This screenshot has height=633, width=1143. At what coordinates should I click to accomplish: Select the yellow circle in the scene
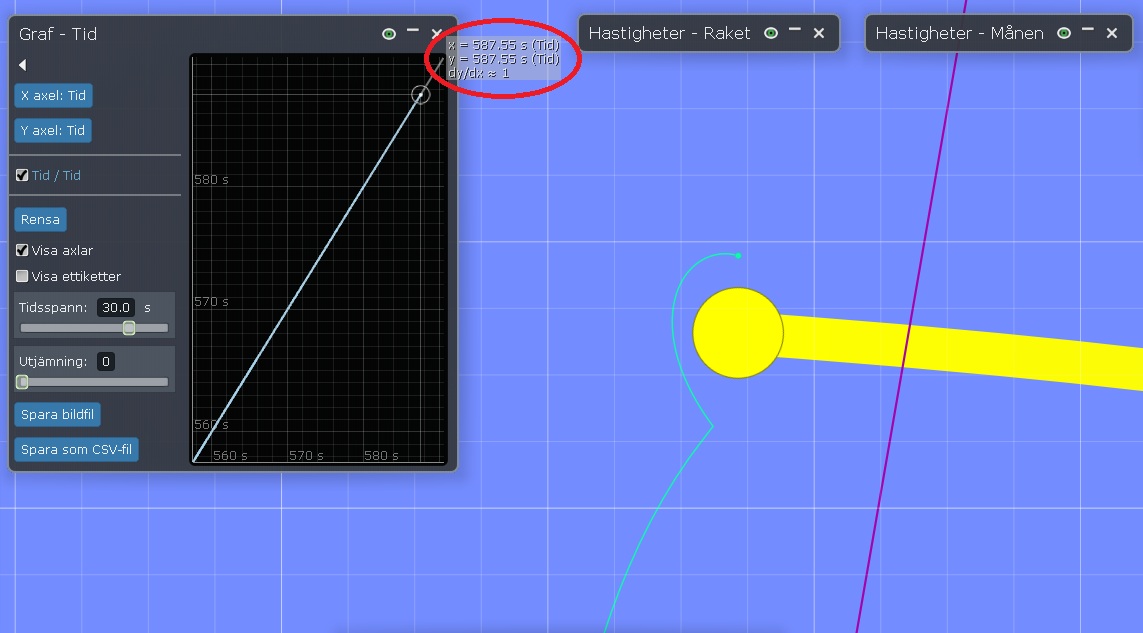(x=738, y=333)
